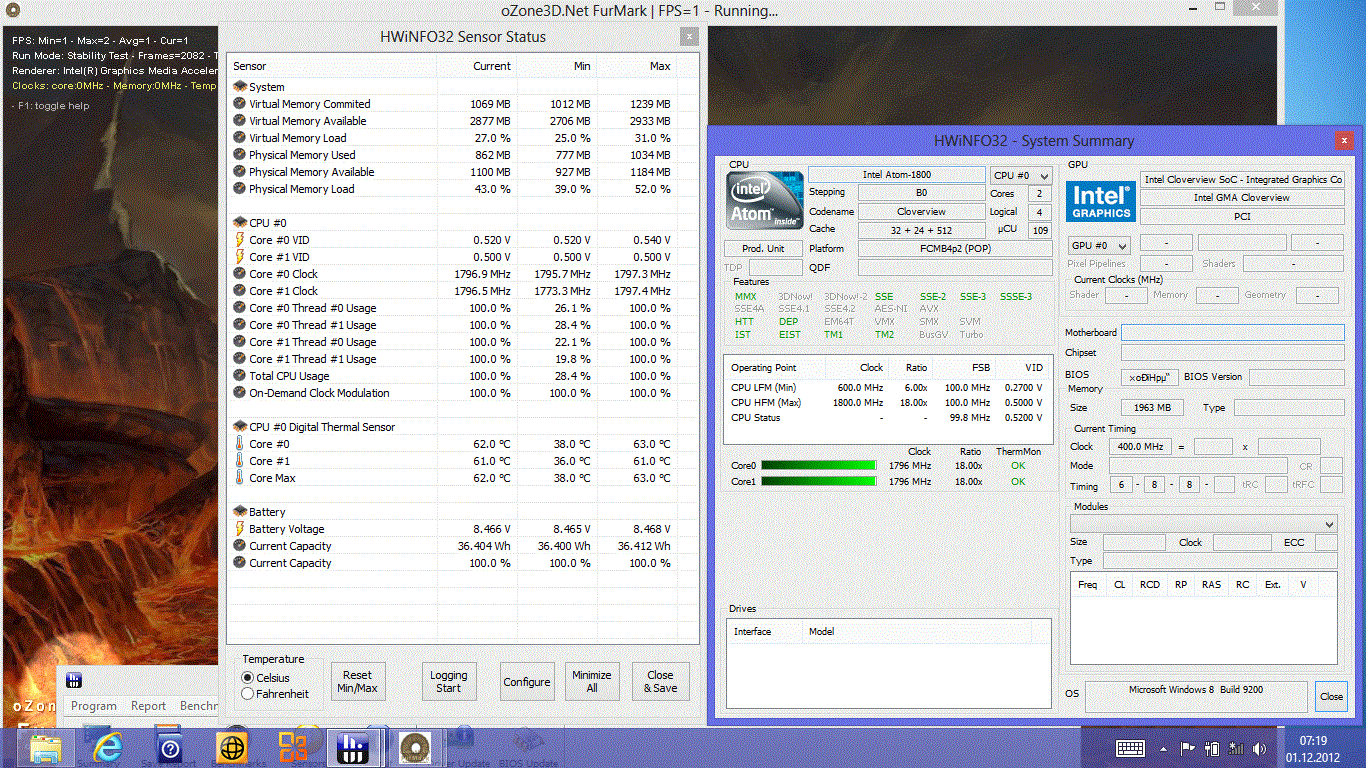
Task: Sort by the Sensor column header
Action: pyautogui.click(x=332, y=66)
